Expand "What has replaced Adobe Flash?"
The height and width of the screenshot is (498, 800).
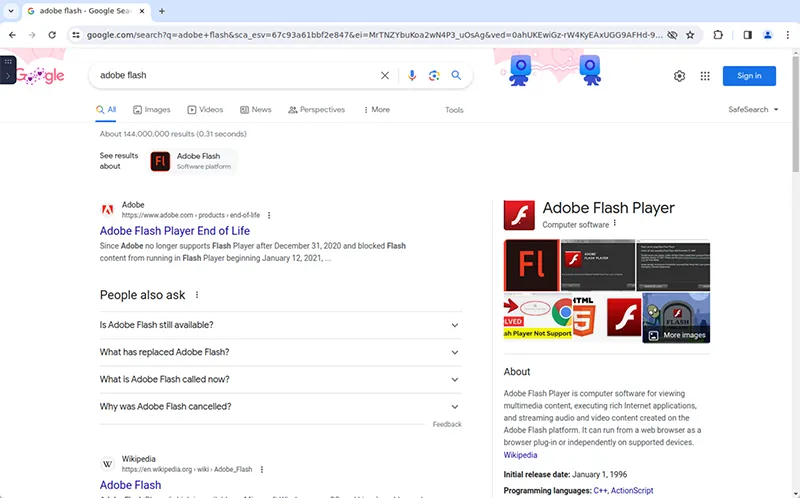[x=280, y=352]
